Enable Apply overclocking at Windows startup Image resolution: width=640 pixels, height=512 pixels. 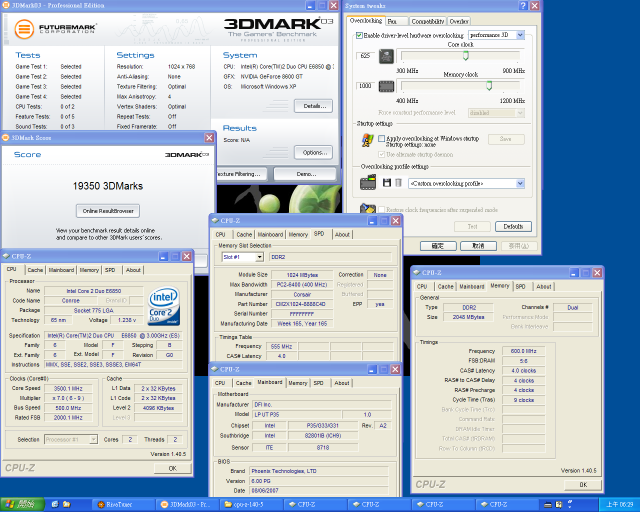pyautogui.click(x=382, y=139)
